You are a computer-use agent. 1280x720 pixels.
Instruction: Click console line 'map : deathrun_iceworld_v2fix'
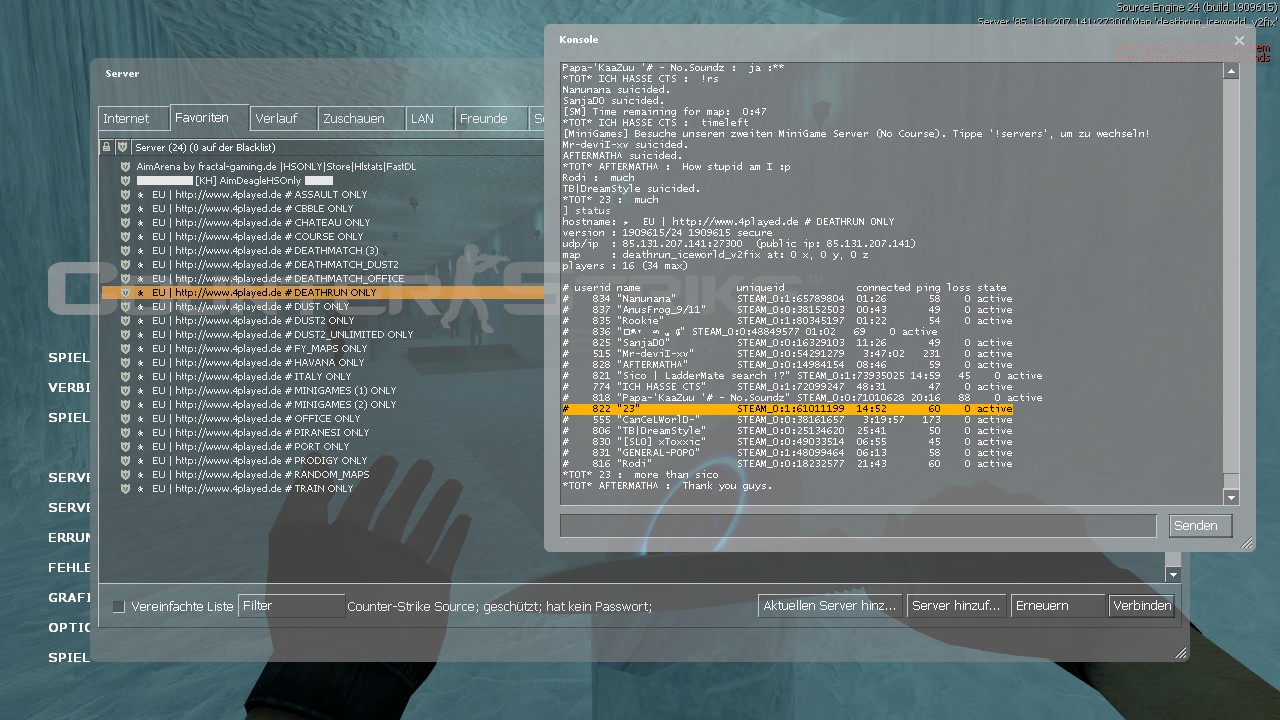pyautogui.click(x=716, y=255)
